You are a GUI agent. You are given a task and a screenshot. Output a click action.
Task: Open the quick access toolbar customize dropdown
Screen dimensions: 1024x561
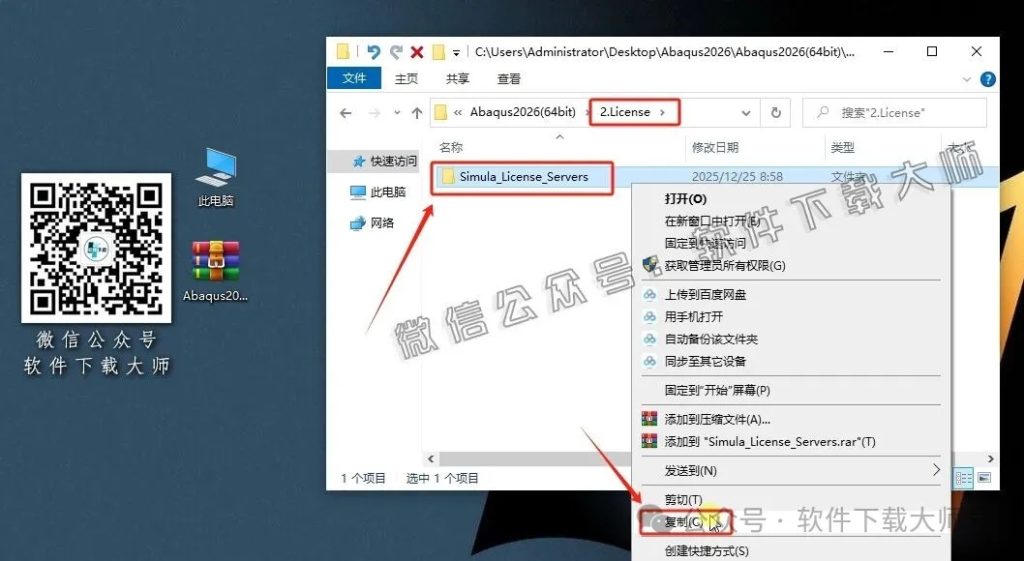(x=456, y=52)
